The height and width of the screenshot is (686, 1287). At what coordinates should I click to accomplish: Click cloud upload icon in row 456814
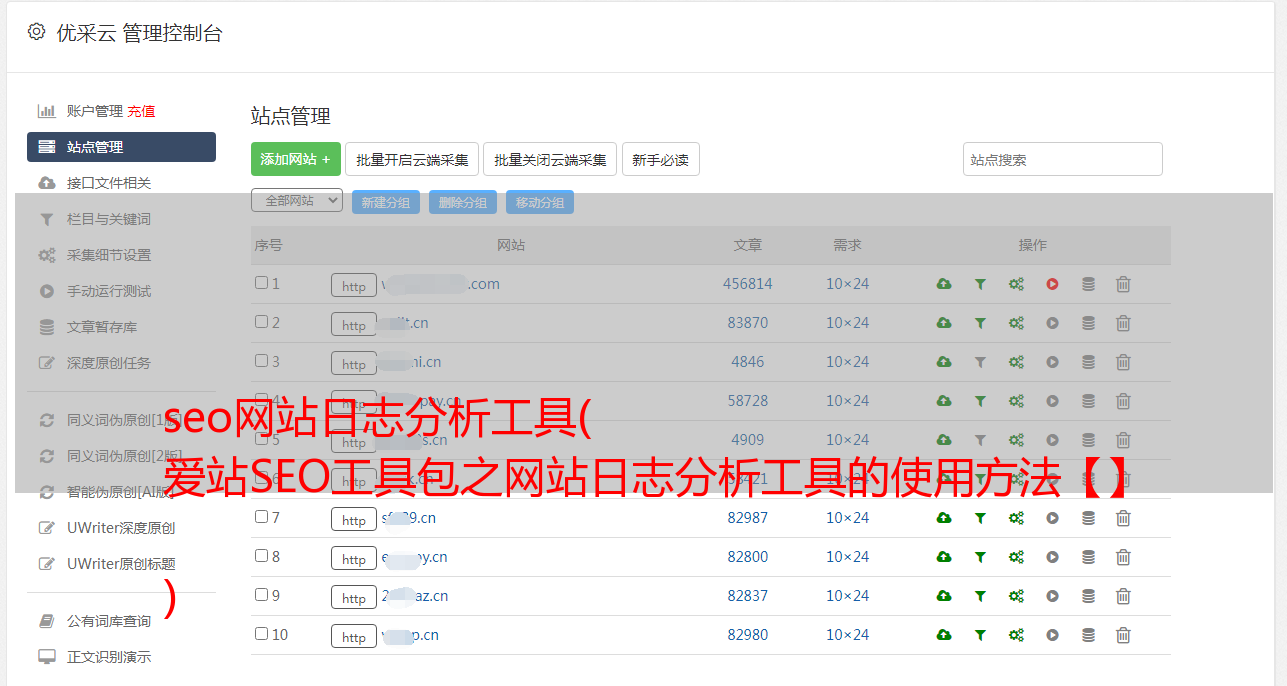click(x=944, y=284)
